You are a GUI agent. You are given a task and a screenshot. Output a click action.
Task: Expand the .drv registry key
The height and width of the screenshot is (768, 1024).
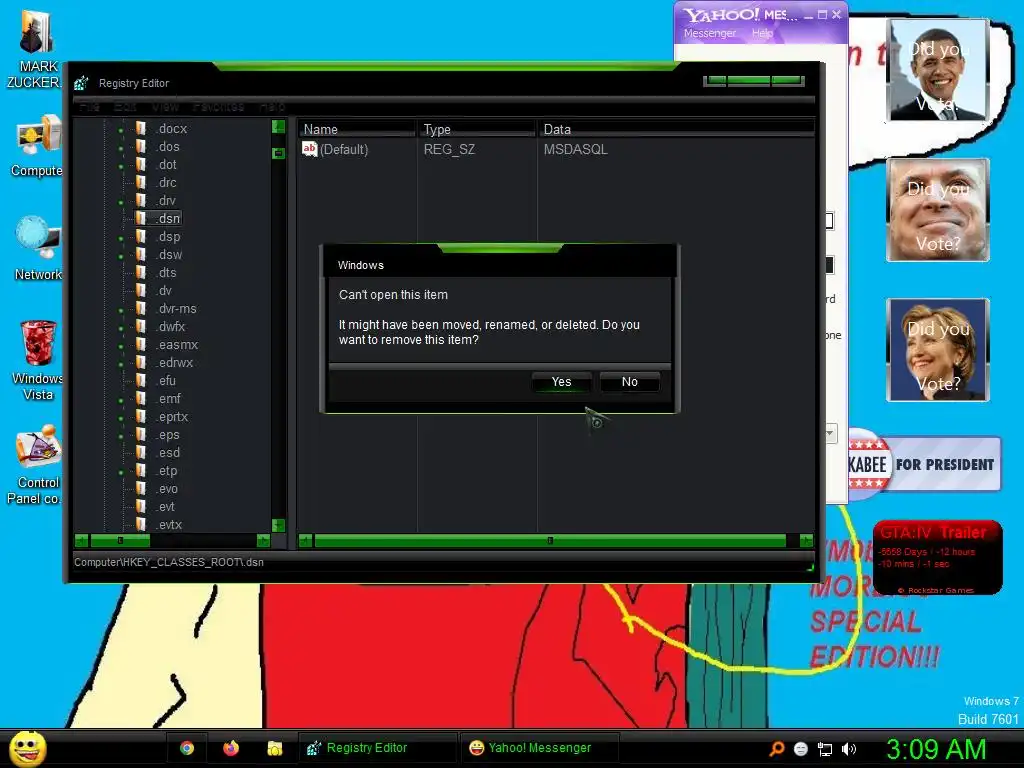point(121,202)
